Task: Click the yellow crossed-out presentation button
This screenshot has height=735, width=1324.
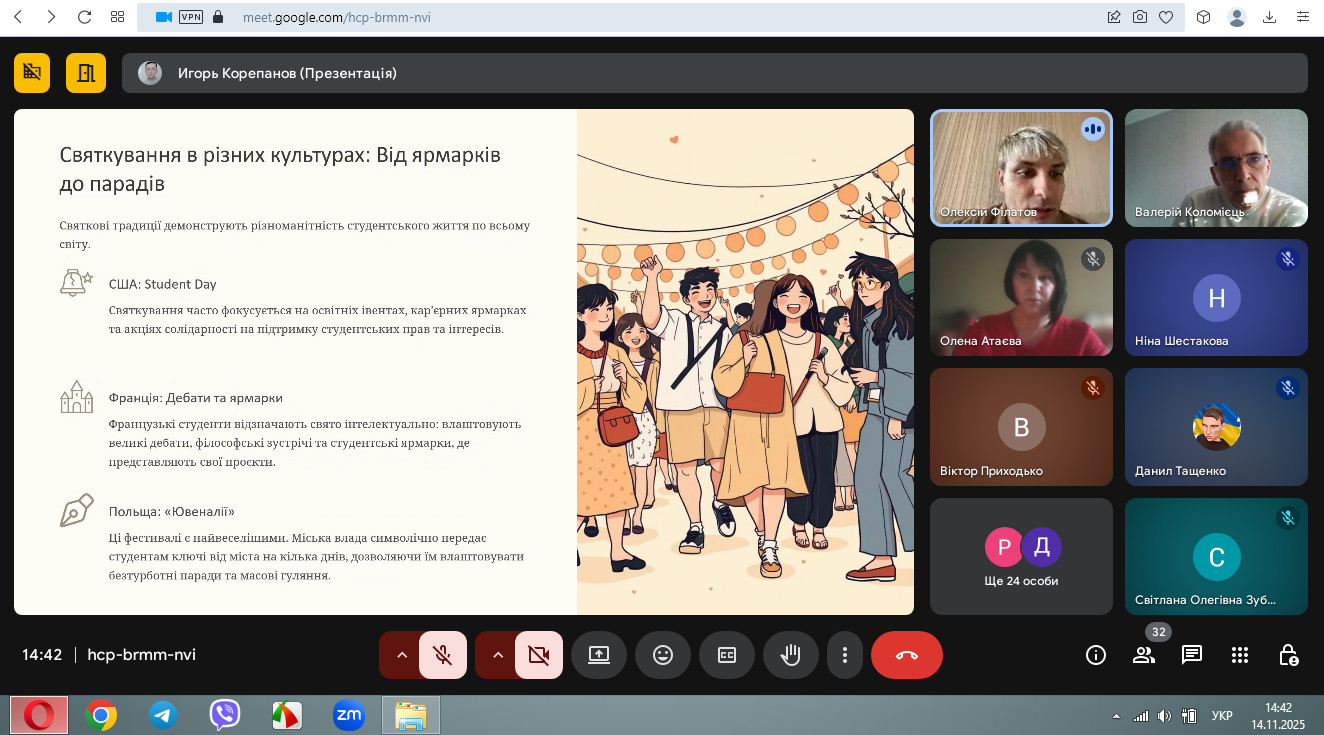Action: 32,72
